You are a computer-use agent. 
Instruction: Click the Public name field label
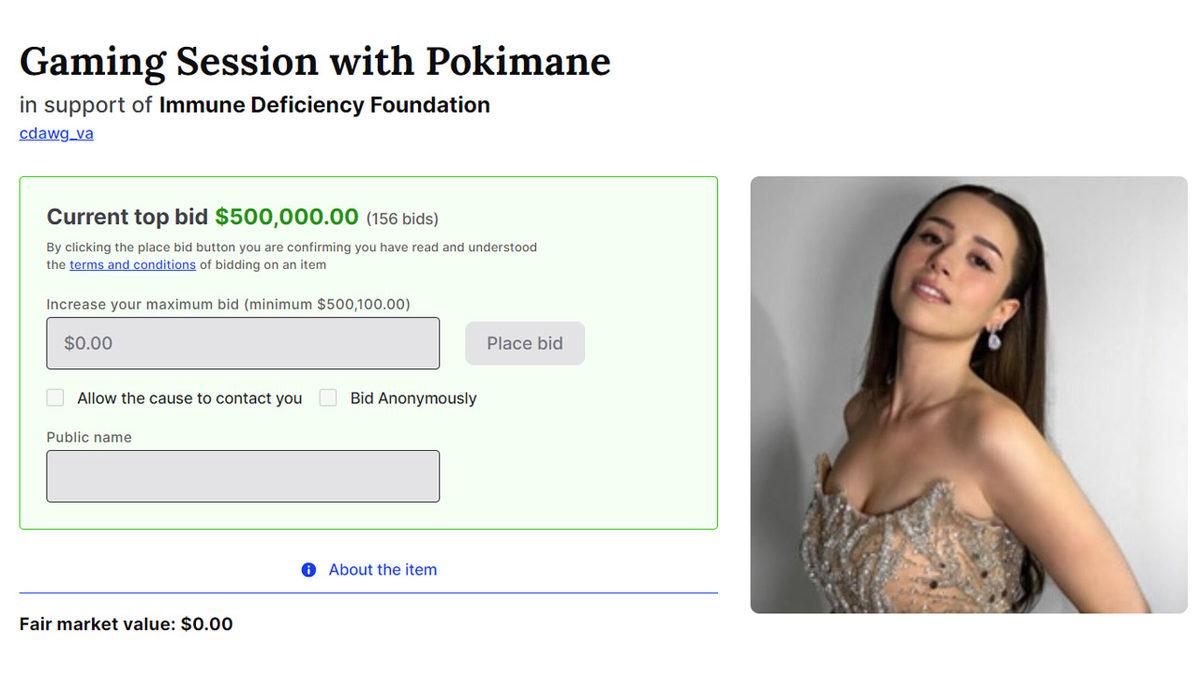(x=89, y=437)
